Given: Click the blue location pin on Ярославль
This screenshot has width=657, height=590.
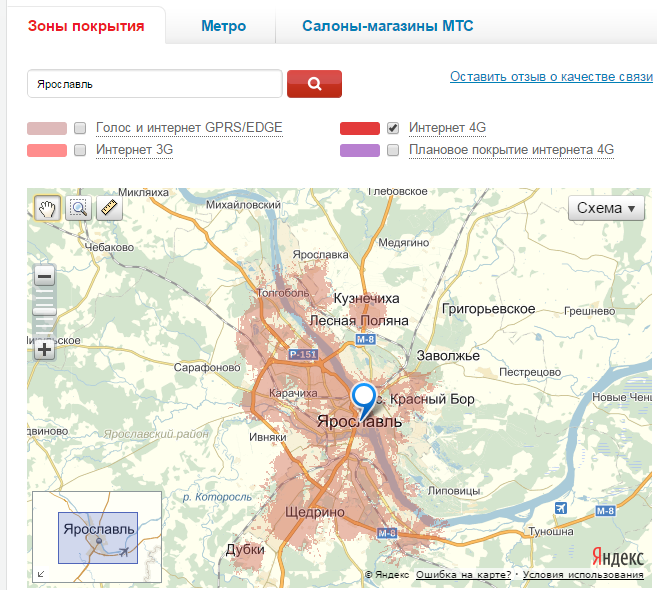Looking at the screenshot, I should 366,398.
